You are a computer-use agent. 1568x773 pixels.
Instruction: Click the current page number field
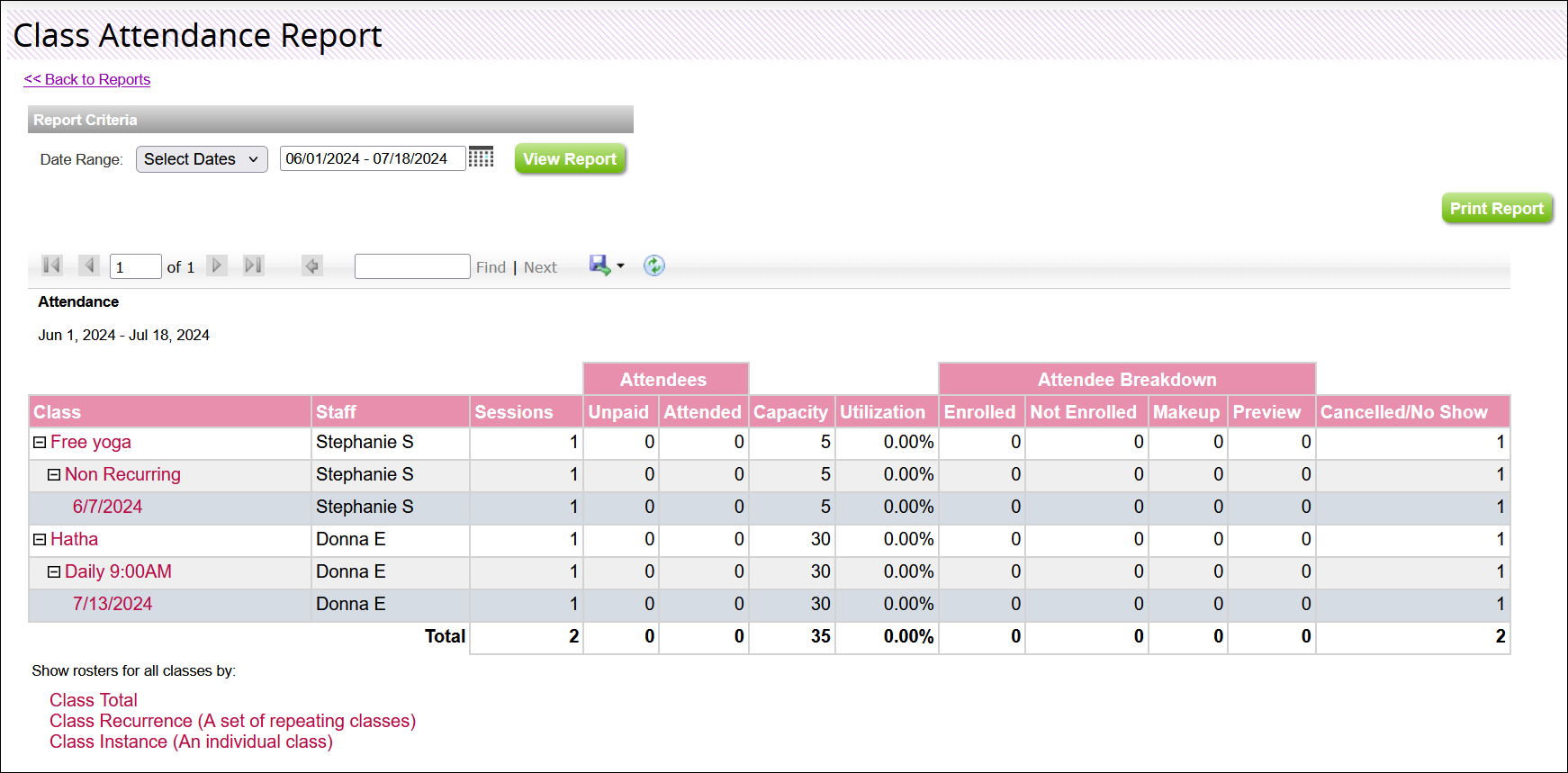coord(136,266)
